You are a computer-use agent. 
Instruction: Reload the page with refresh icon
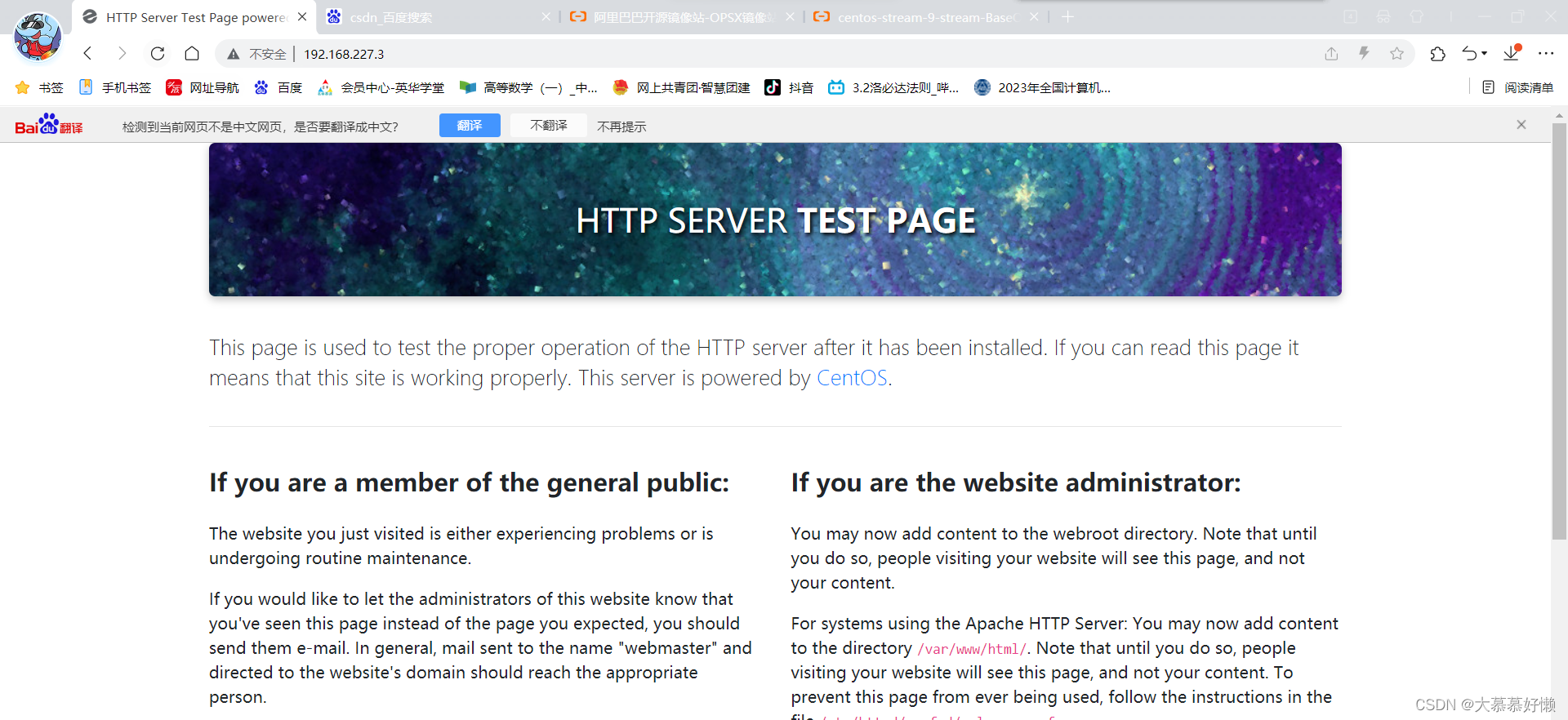tap(158, 54)
